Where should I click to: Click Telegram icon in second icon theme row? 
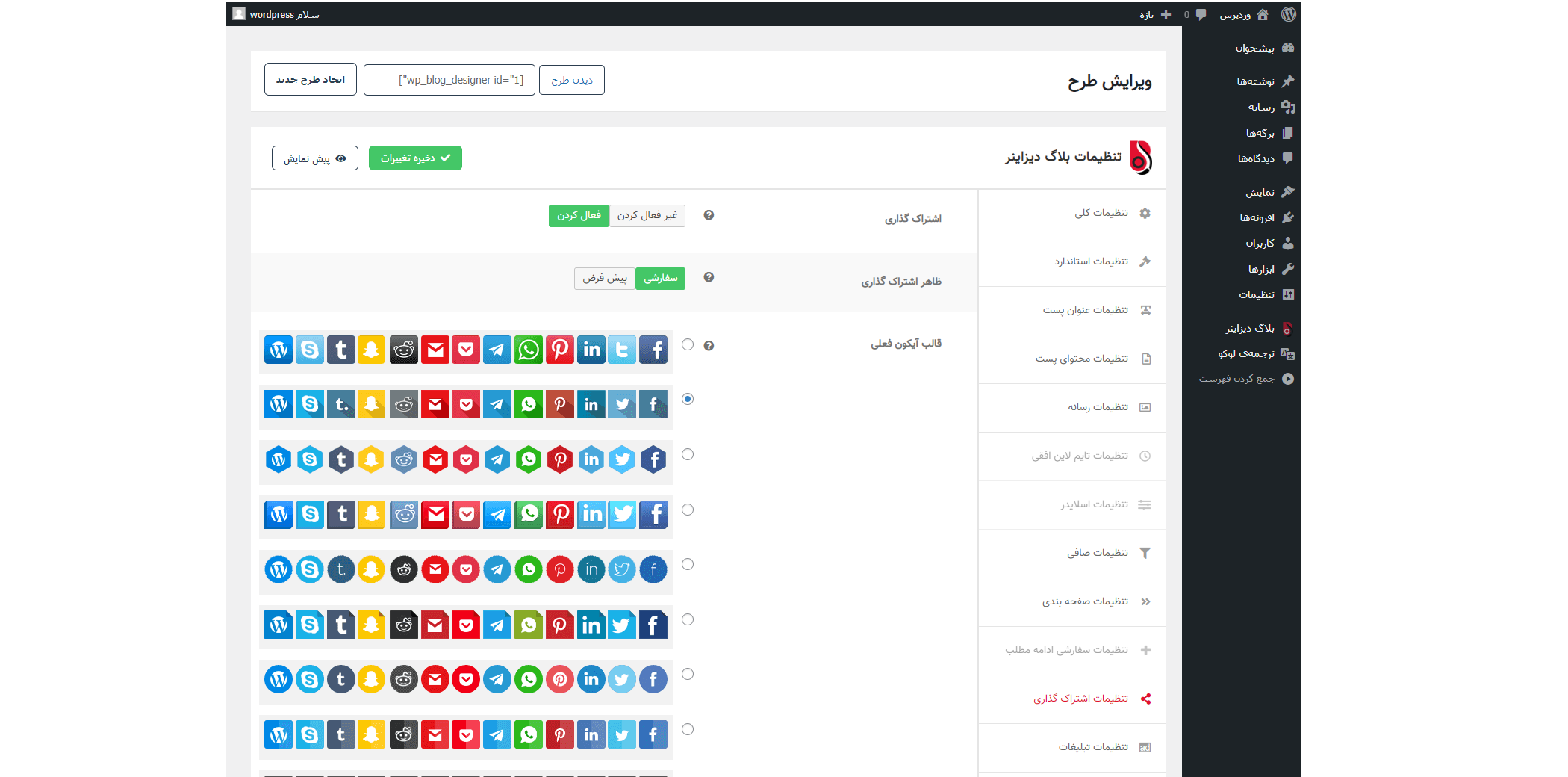pyautogui.click(x=497, y=405)
